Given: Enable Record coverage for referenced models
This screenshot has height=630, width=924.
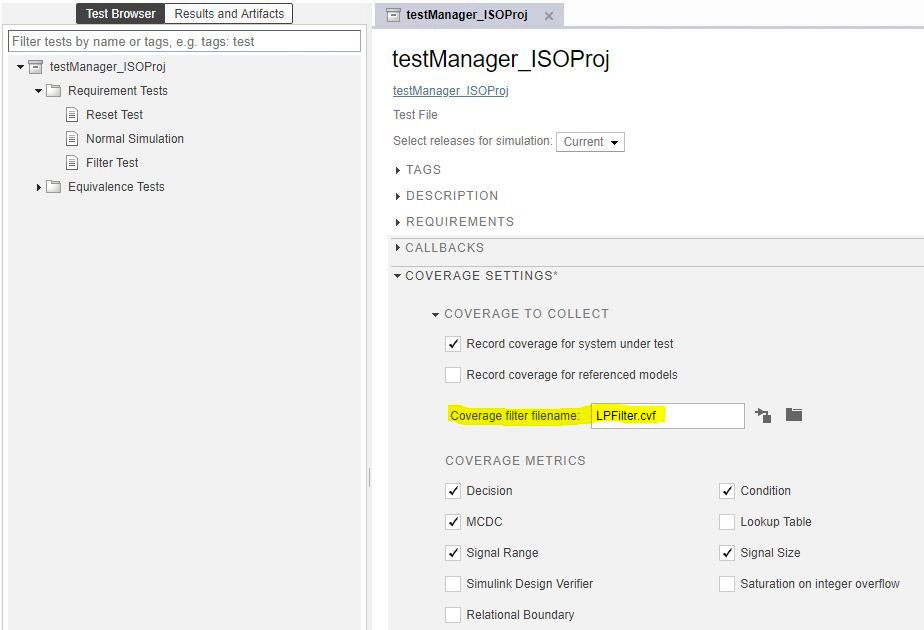Looking at the screenshot, I should click(452, 375).
